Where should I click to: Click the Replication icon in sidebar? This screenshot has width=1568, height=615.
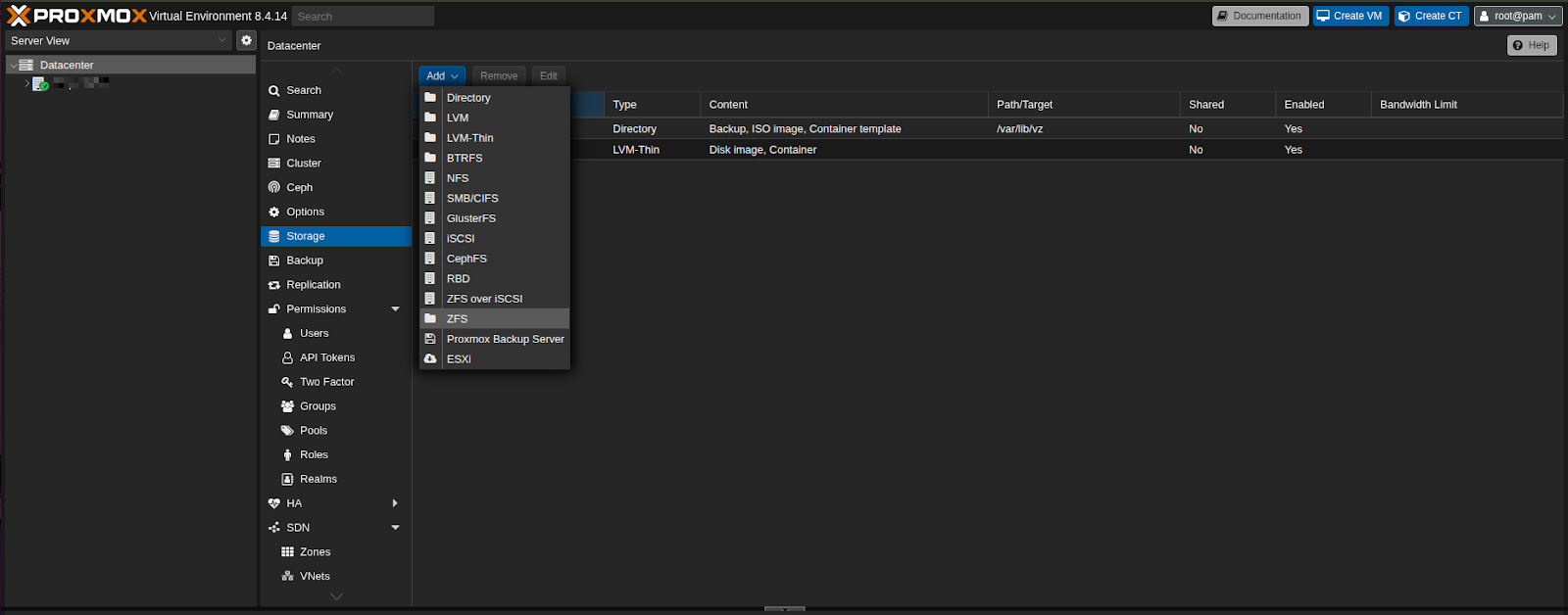[274, 285]
